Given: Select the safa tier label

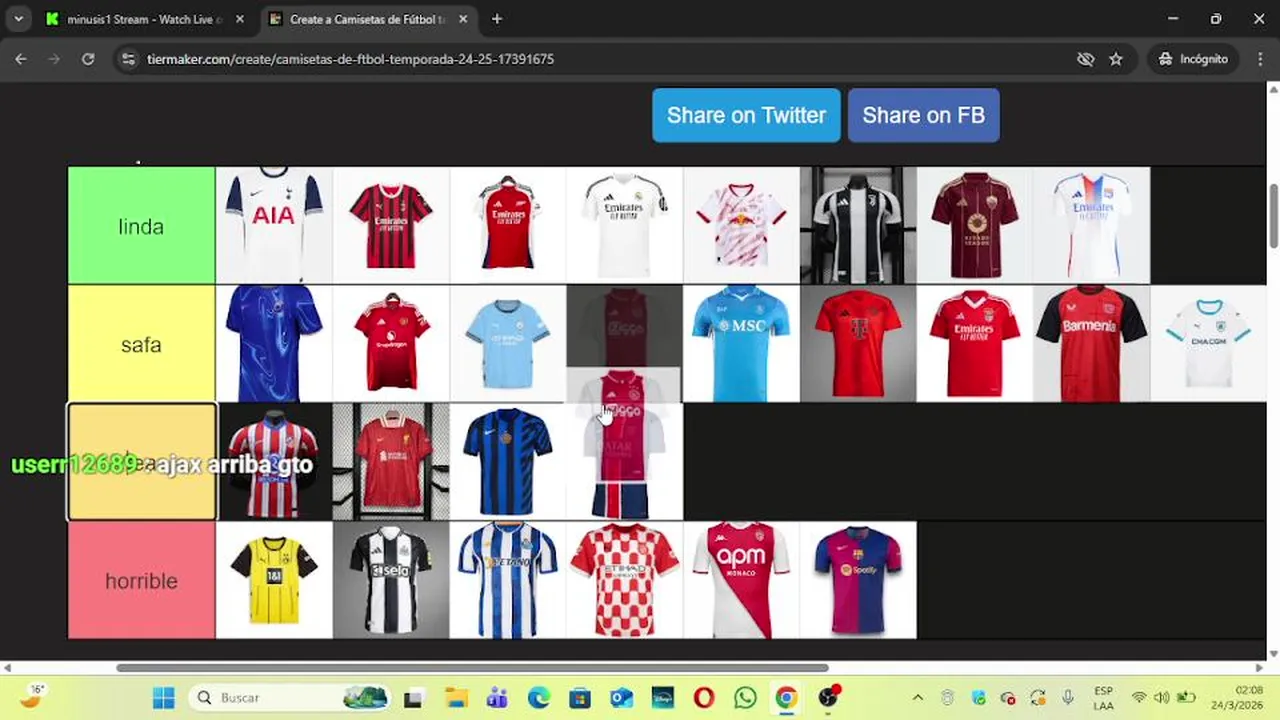Looking at the screenshot, I should [141, 344].
